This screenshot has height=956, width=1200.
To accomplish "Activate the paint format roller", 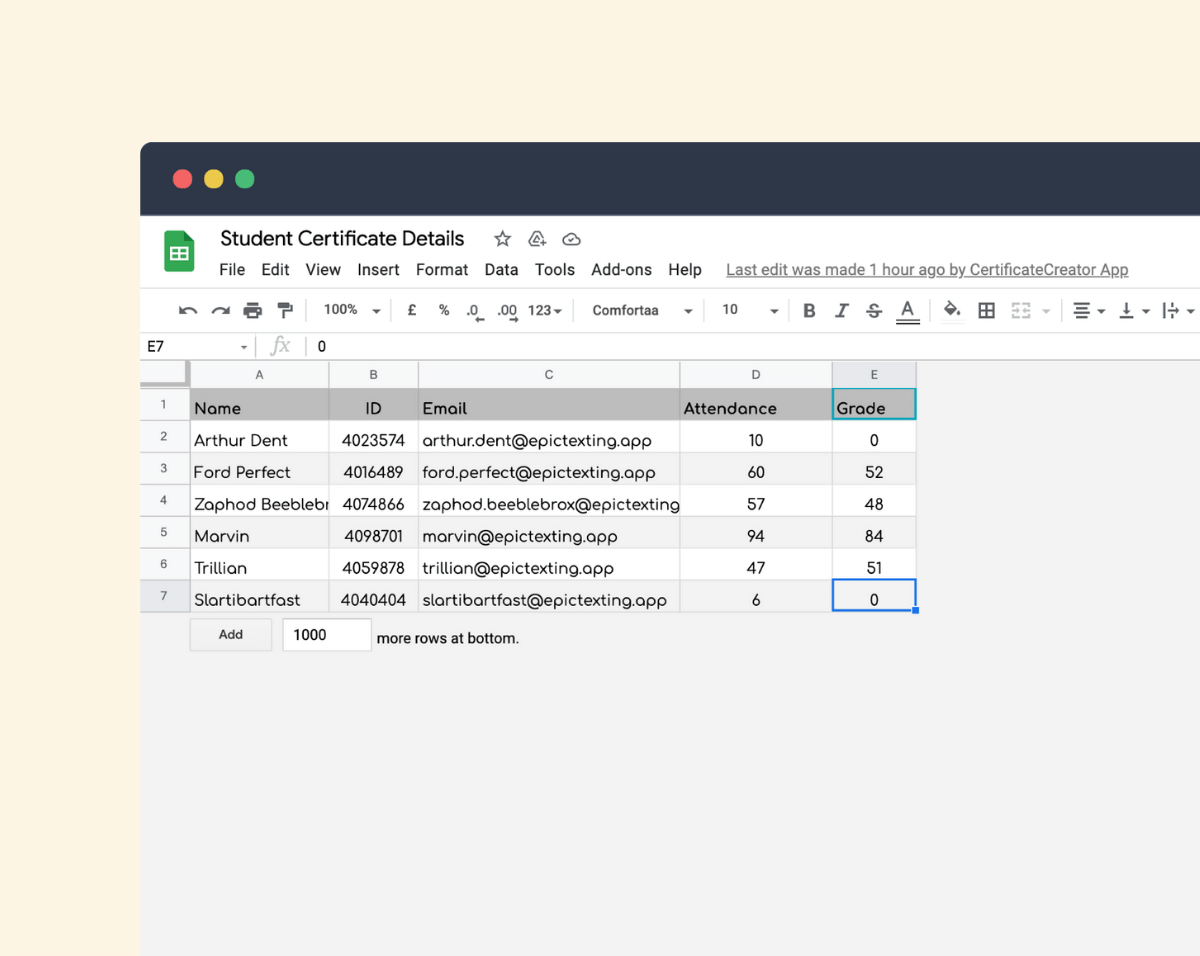I will (x=285, y=311).
